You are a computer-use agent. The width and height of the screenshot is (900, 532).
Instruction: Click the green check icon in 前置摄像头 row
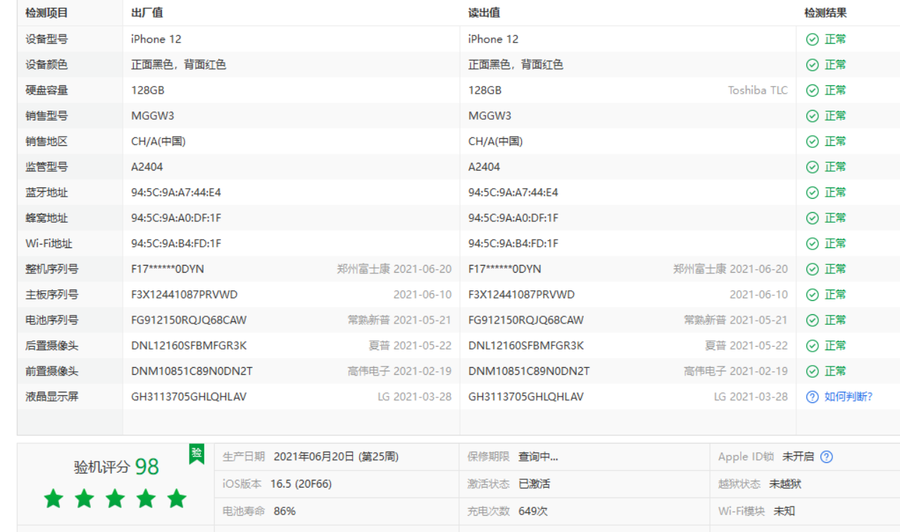pyautogui.click(x=812, y=371)
